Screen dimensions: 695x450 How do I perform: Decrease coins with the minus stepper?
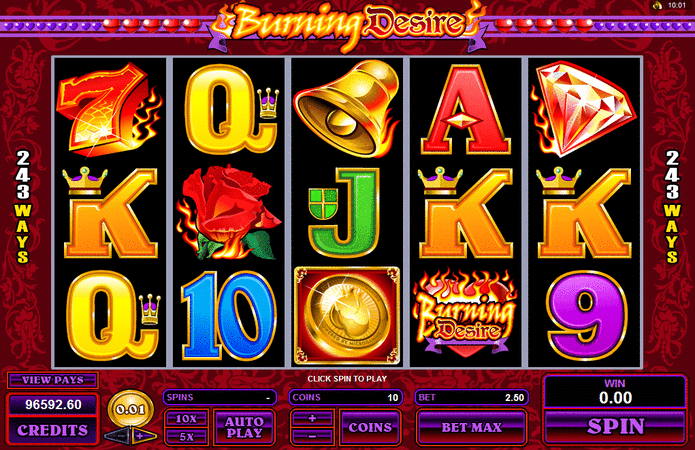point(312,437)
